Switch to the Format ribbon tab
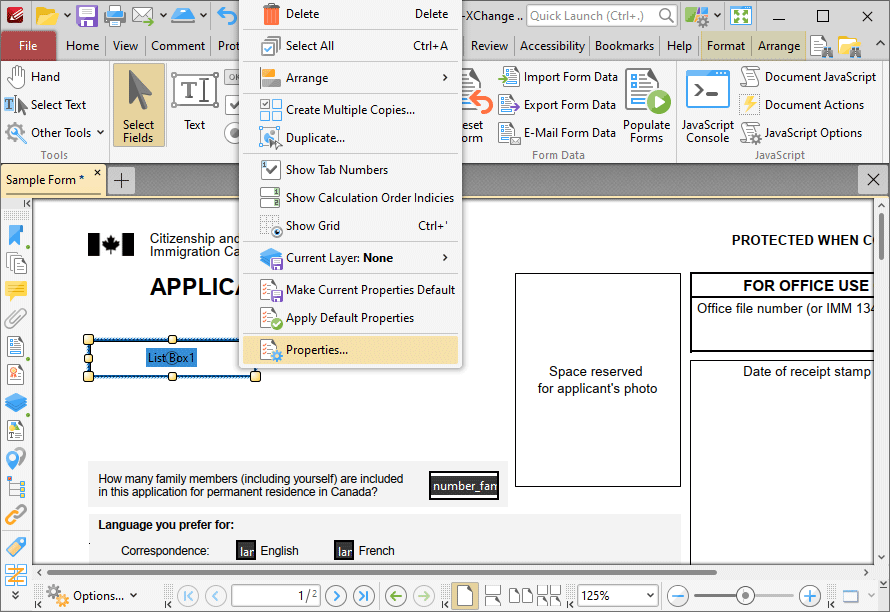The height and width of the screenshot is (612, 890). tap(725, 46)
